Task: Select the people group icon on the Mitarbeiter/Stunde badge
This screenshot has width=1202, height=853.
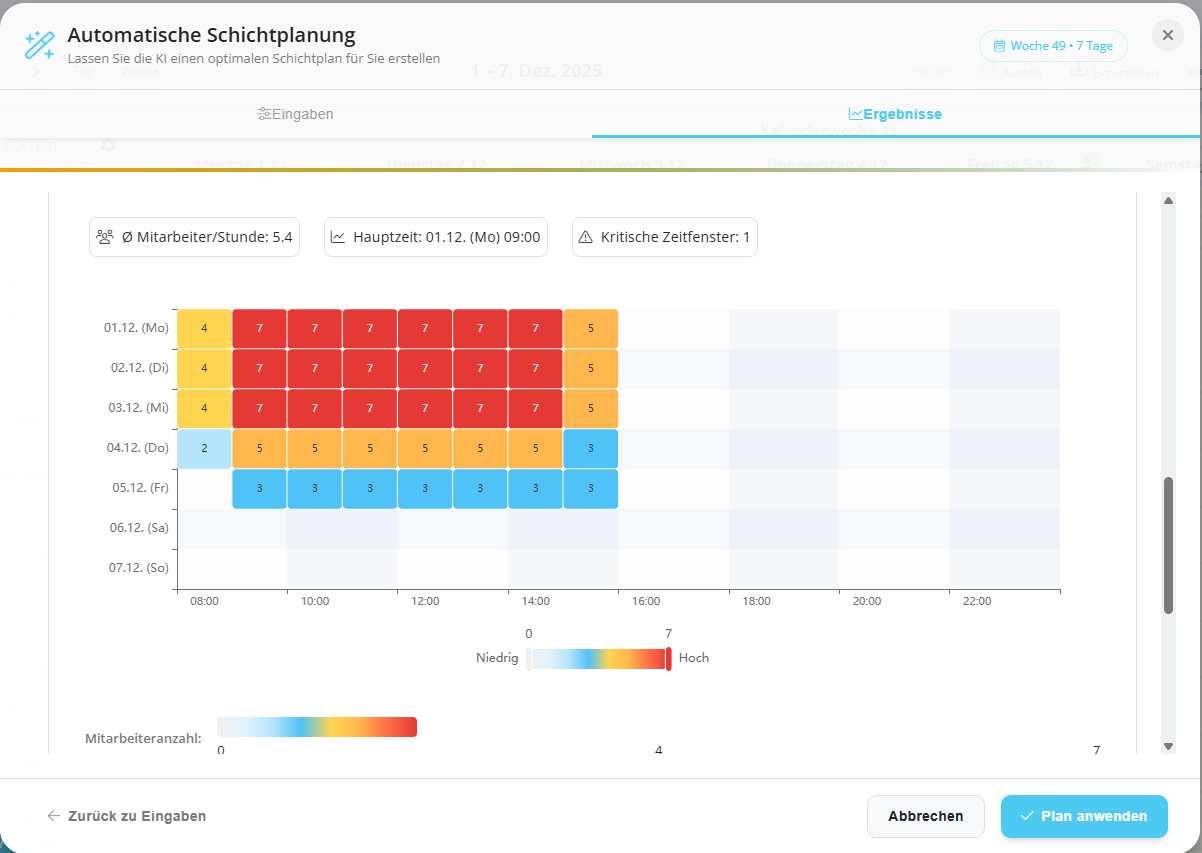Action: coord(105,236)
